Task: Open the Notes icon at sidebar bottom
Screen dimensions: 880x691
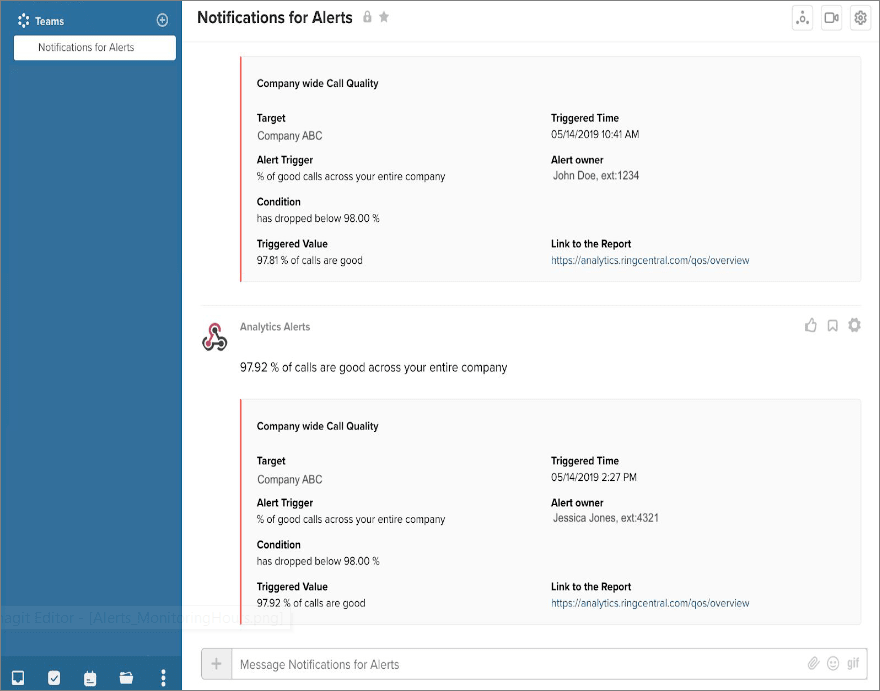Action: (17, 678)
